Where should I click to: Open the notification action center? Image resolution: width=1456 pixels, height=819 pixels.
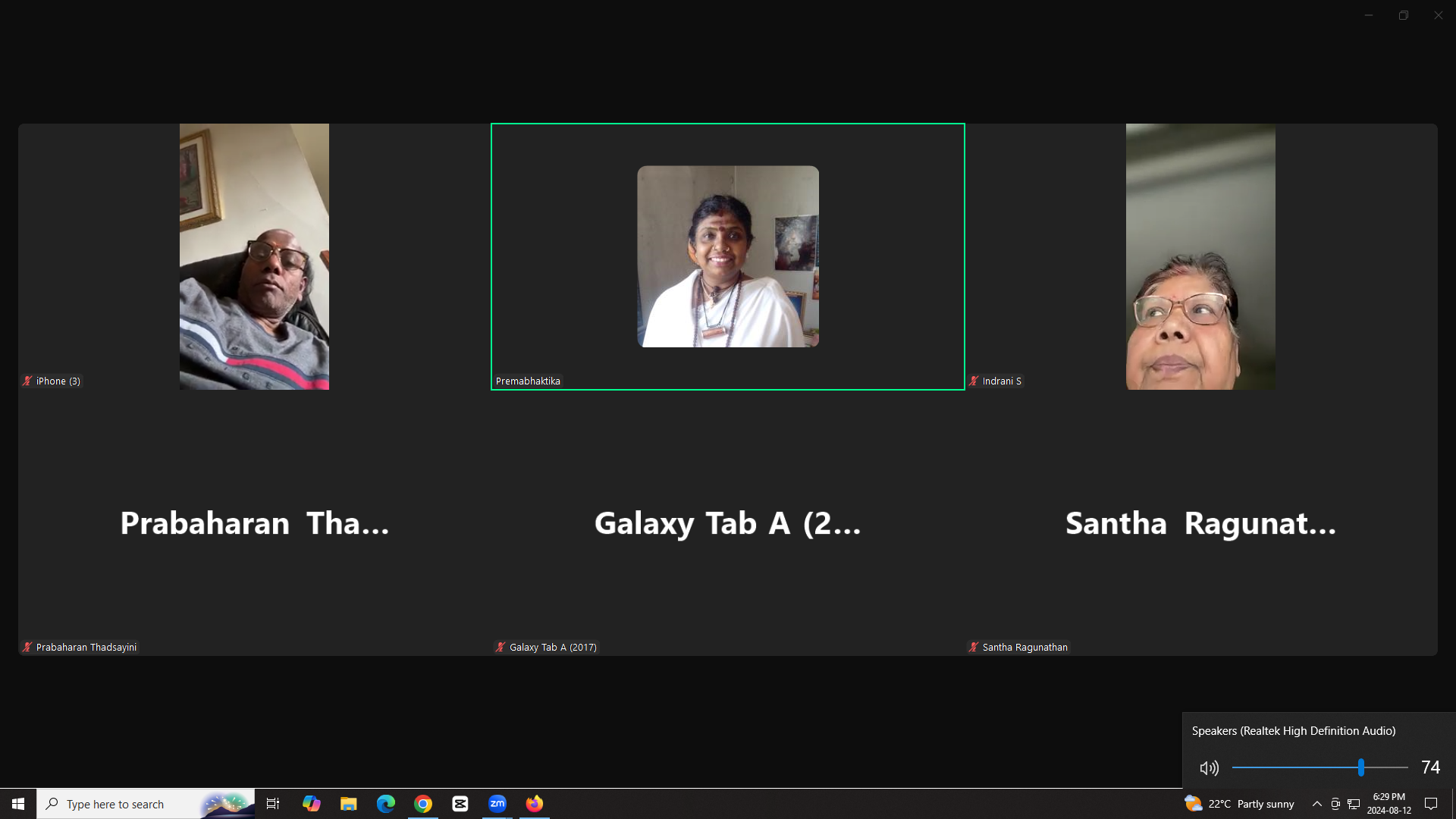click(x=1431, y=804)
